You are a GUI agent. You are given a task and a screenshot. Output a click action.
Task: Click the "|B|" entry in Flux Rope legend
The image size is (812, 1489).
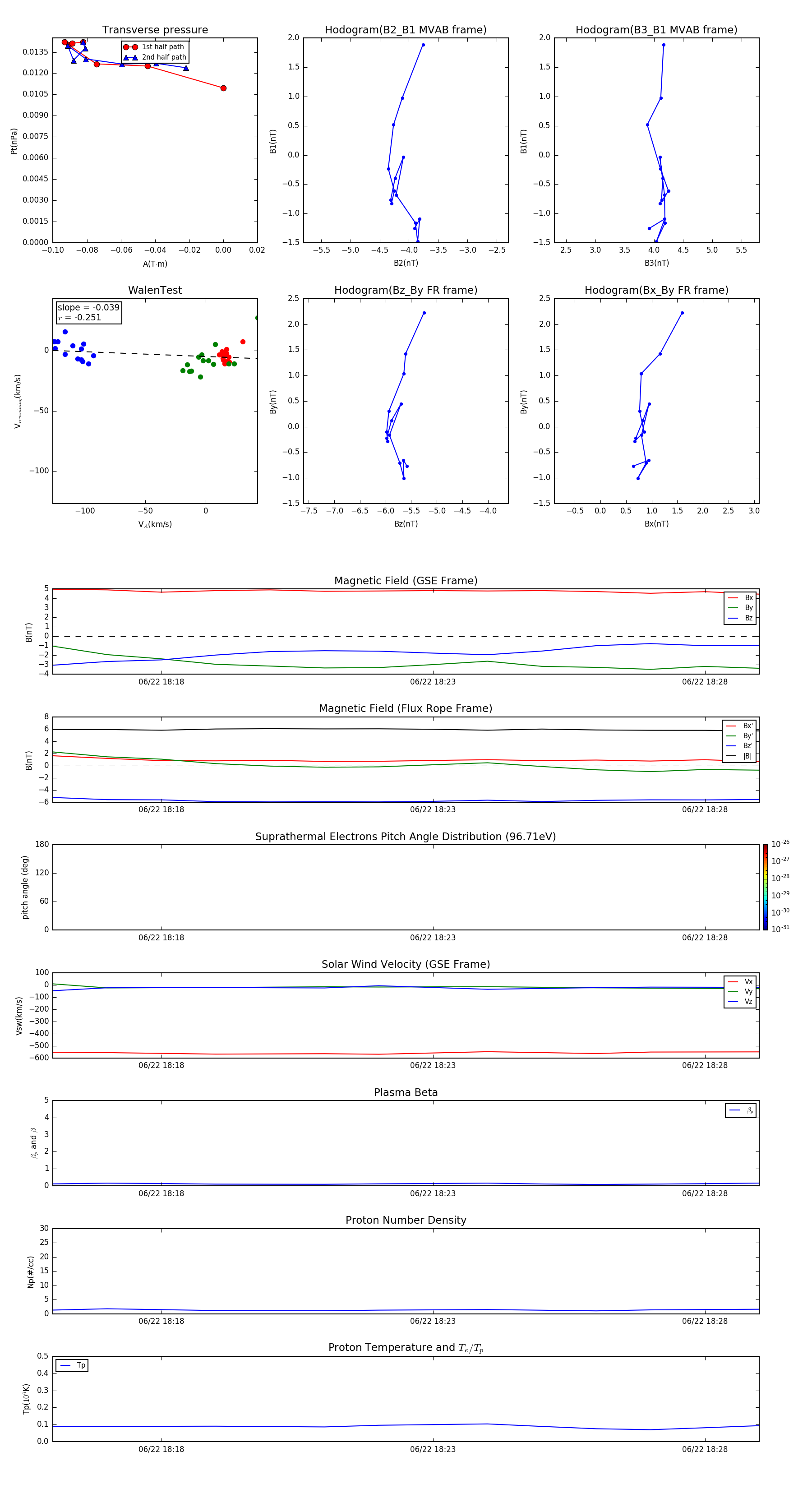click(x=739, y=756)
